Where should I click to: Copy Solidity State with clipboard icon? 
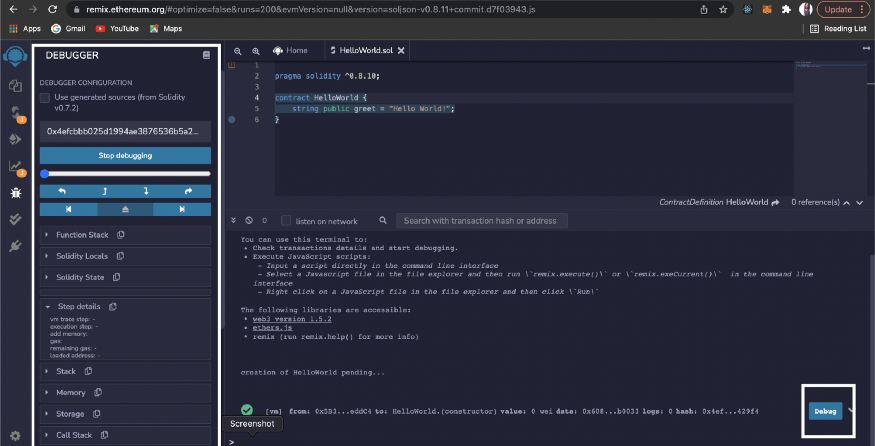click(x=117, y=277)
